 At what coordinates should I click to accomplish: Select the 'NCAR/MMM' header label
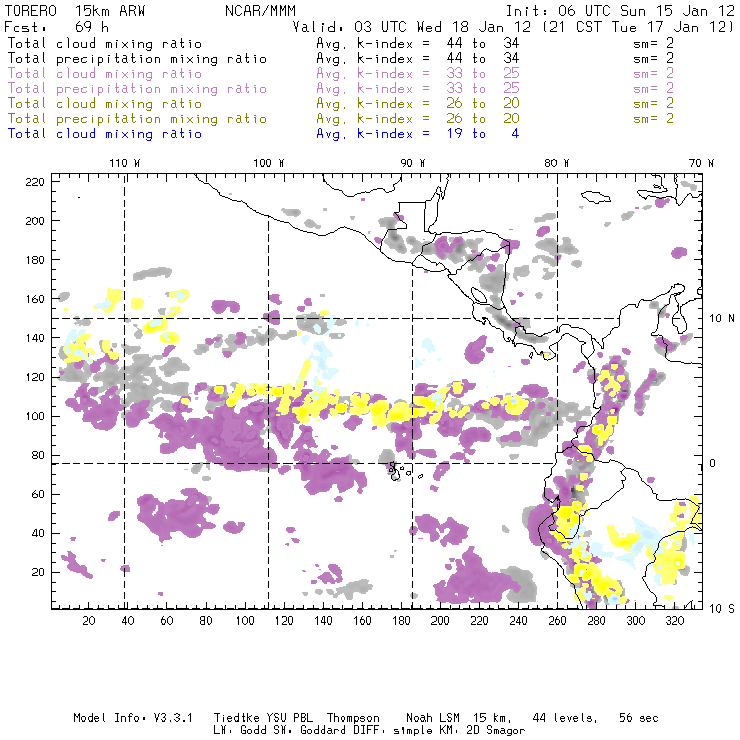[260, 11]
